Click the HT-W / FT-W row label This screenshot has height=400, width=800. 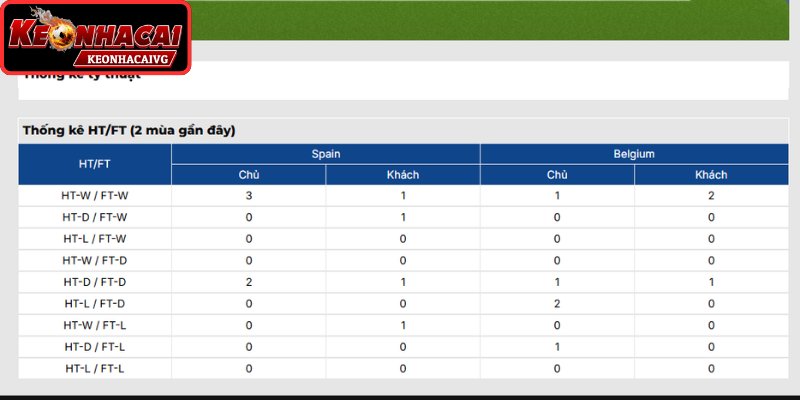coord(95,196)
